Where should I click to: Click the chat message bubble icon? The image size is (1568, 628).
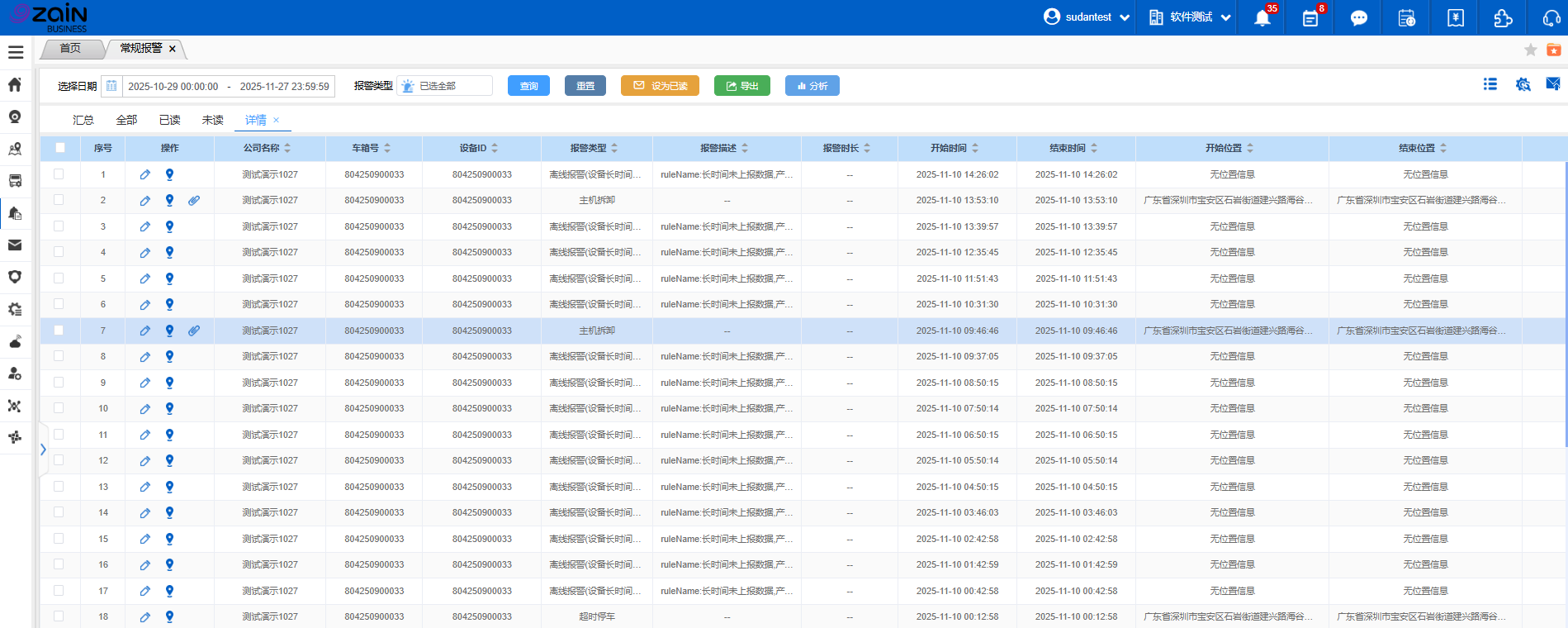[1358, 18]
